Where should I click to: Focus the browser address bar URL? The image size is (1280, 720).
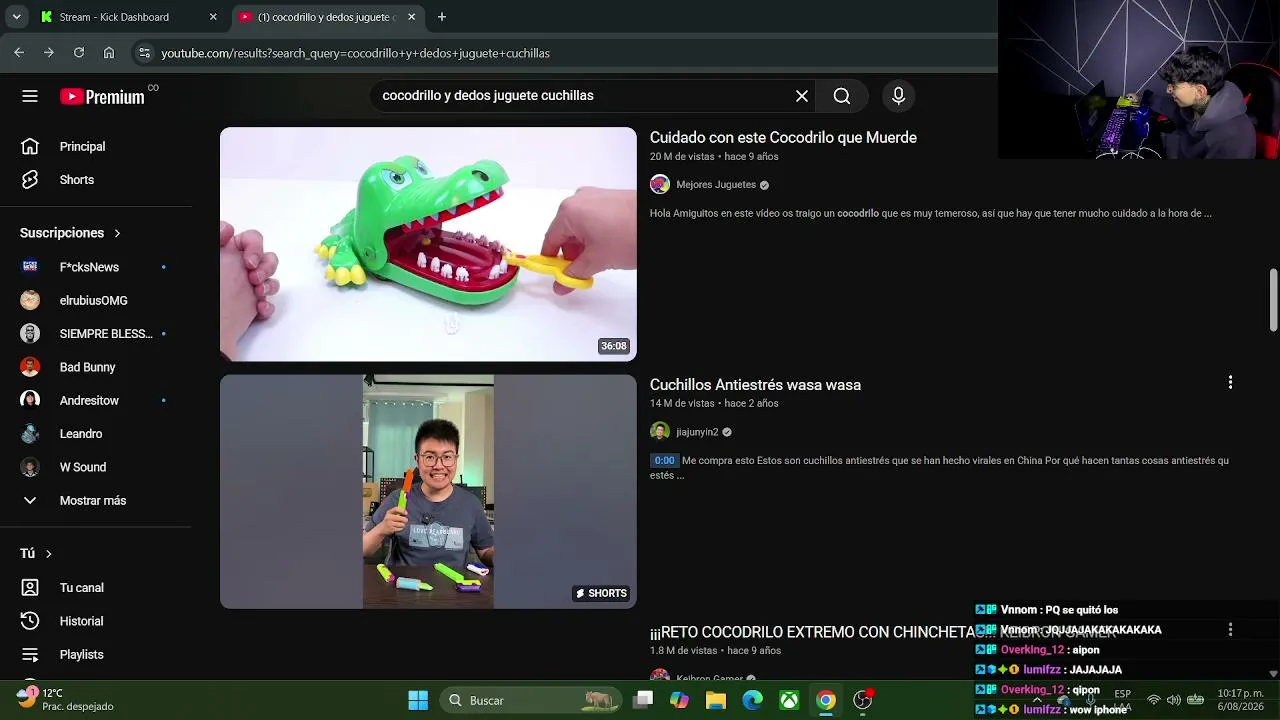pos(355,53)
